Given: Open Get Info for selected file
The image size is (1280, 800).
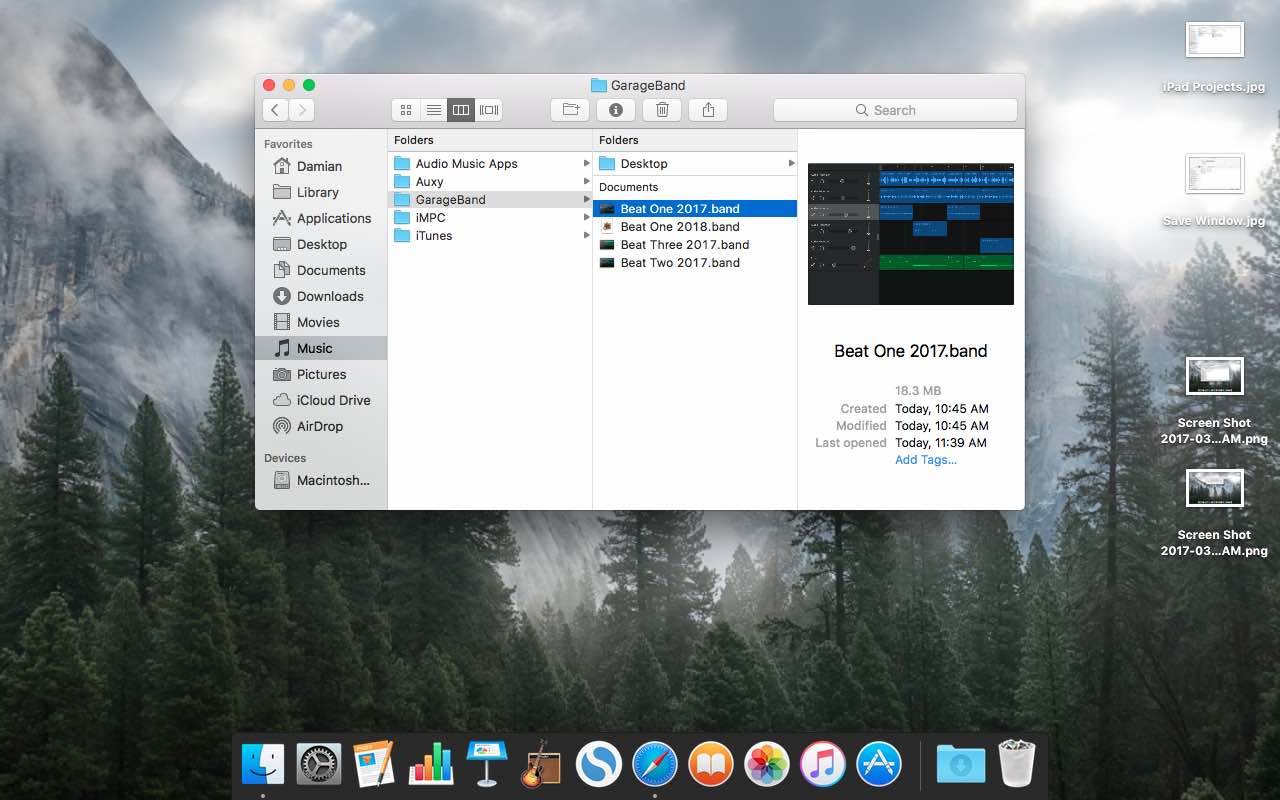Looking at the screenshot, I should click(616, 110).
